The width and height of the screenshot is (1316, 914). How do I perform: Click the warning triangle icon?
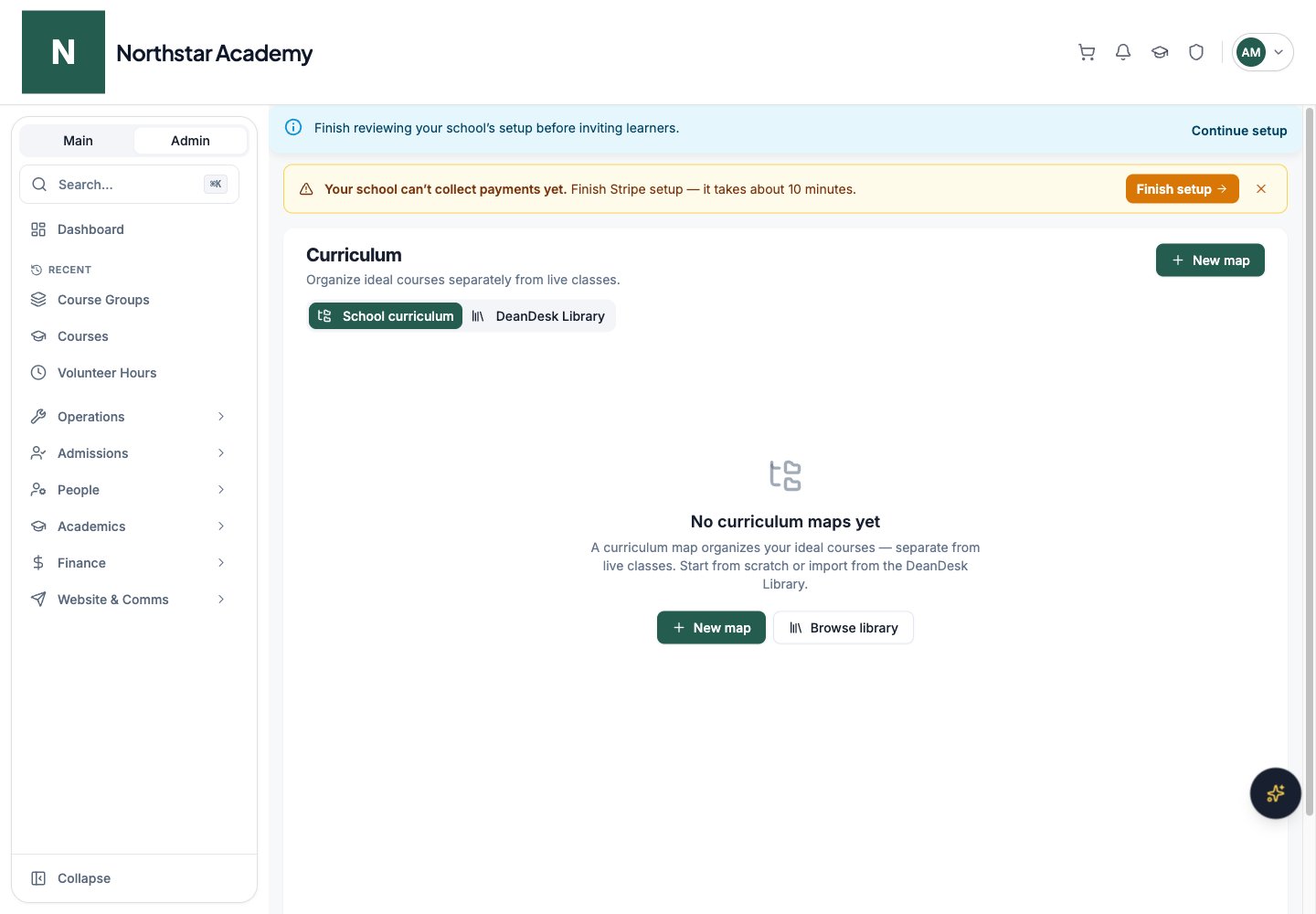click(306, 189)
